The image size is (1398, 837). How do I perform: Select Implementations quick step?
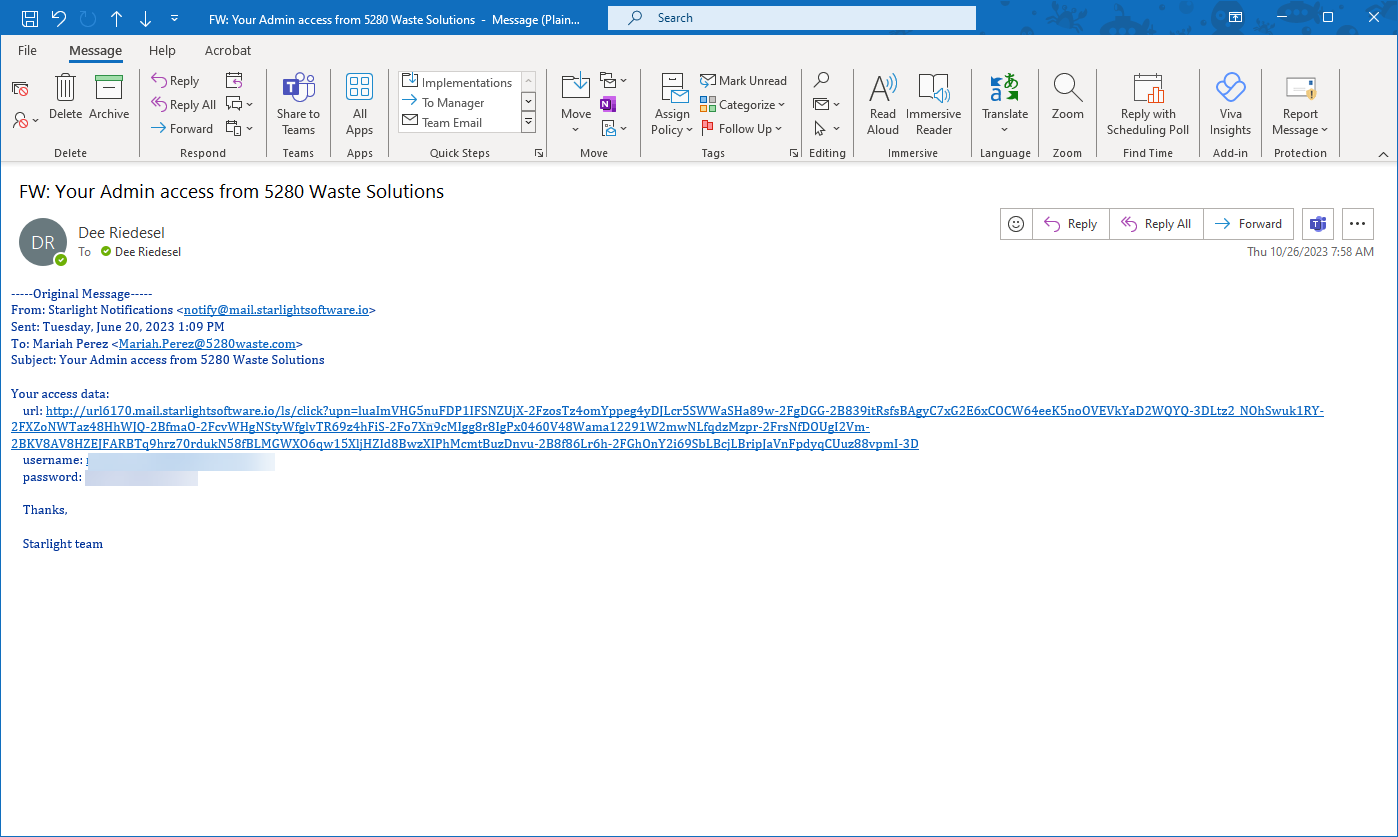pyautogui.click(x=458, y=83)
